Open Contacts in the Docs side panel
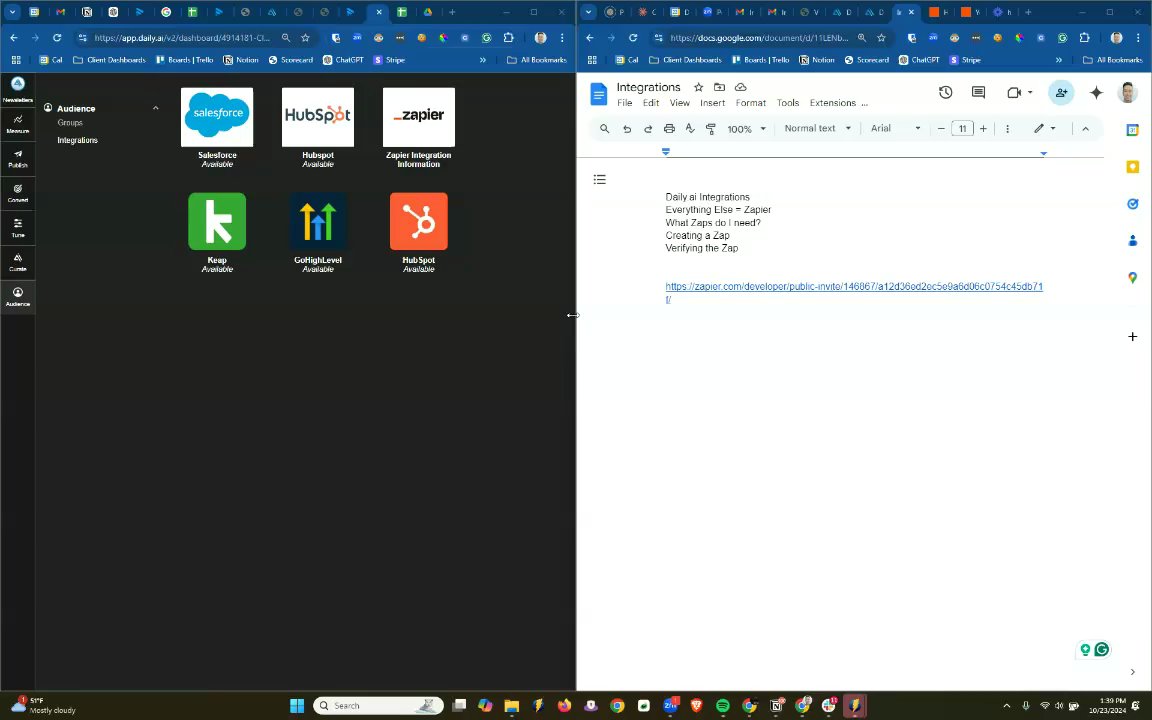 pyautogui.click(x=1132, y=240)
